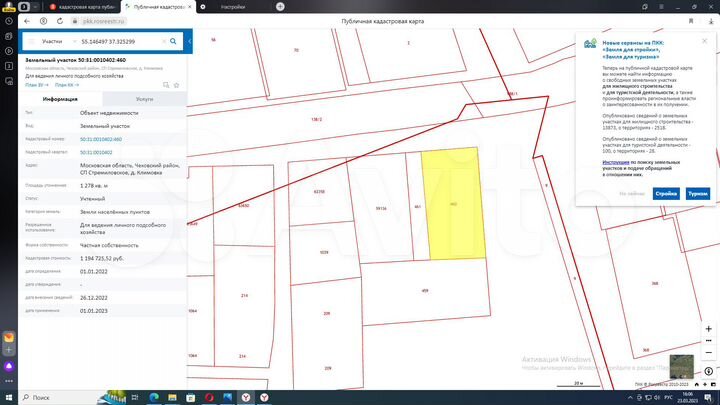The height and width of the screenshot is (405, 720).
Task: Select the 'Информация' tab
Action: (x=60, y=100)
